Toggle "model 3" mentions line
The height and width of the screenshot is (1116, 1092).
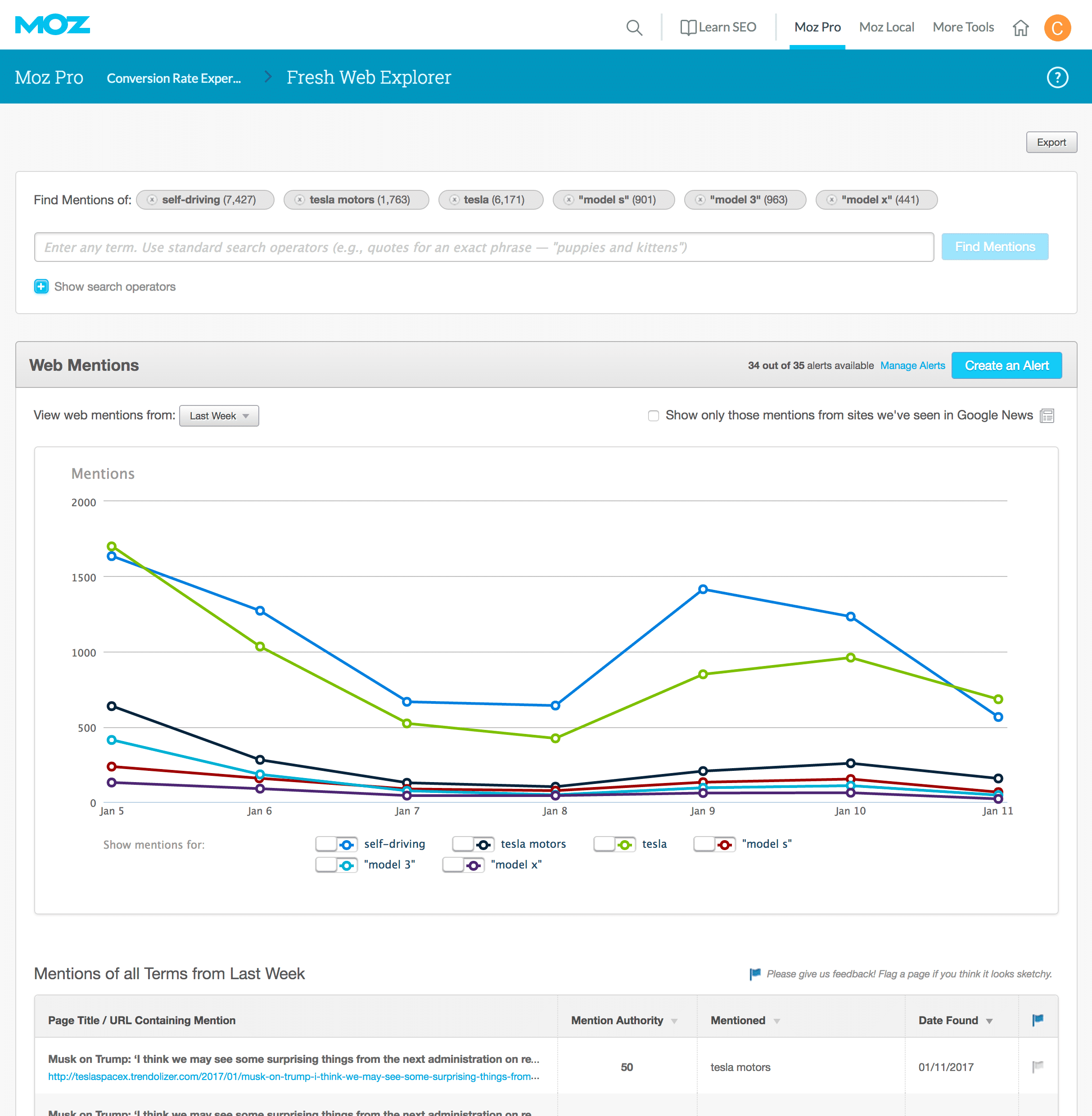[337, 865]
